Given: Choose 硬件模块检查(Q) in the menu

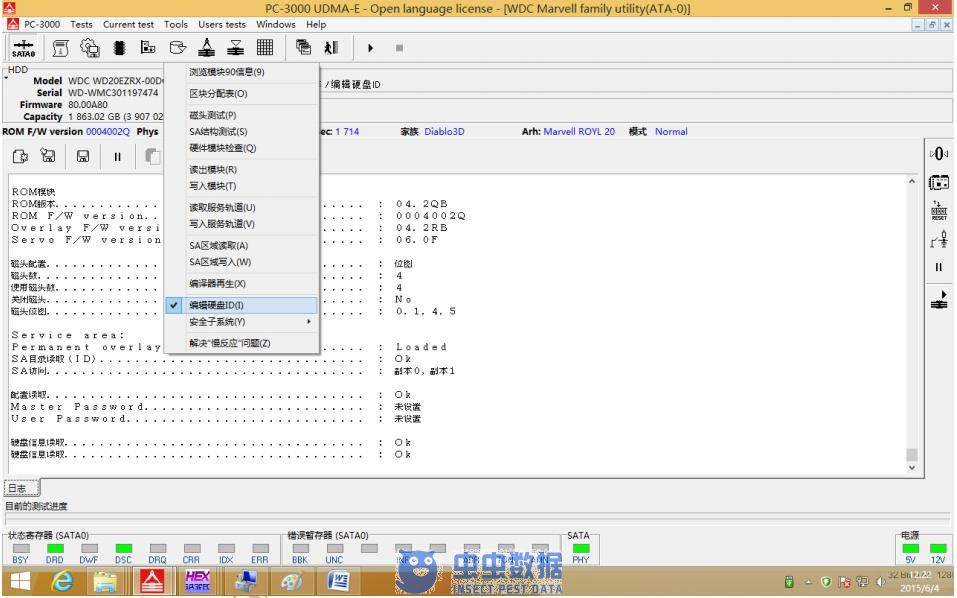Looking at the screenshot, I should click(x=242, y=148).
